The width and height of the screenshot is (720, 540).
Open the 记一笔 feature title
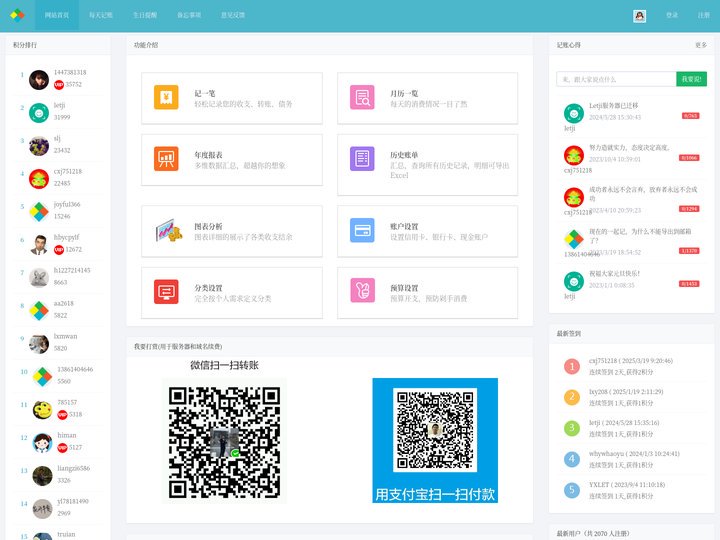pyautogui.click(x=205, y=93)
